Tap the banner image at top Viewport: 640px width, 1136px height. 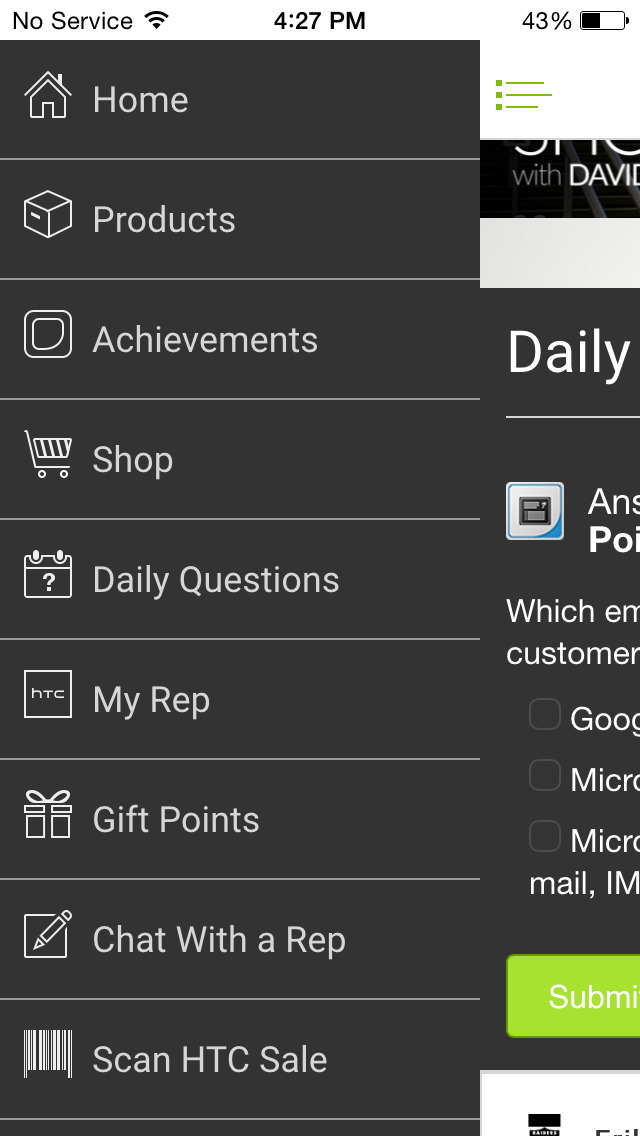click(560, 212)
